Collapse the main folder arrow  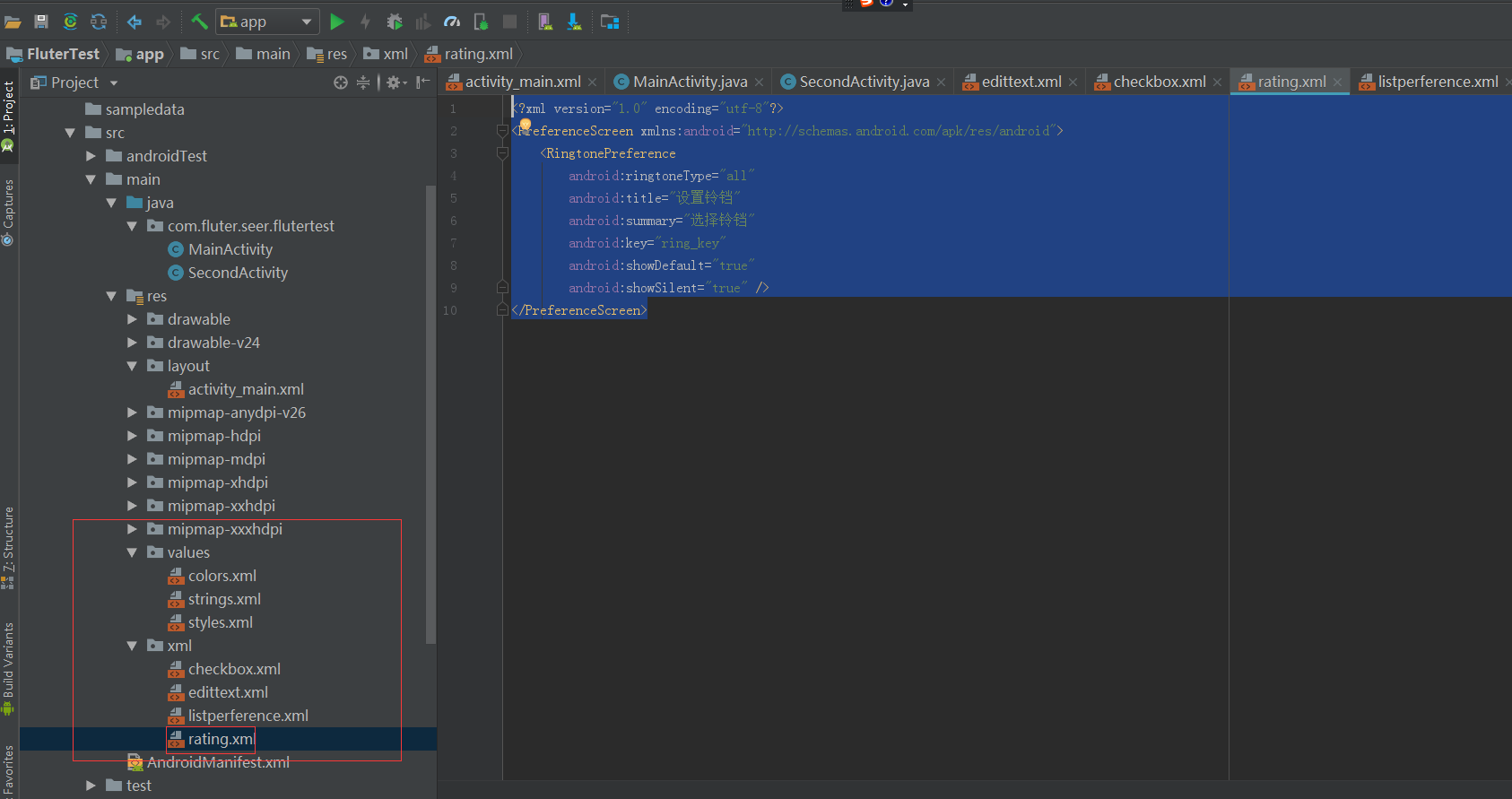point(91,179)
